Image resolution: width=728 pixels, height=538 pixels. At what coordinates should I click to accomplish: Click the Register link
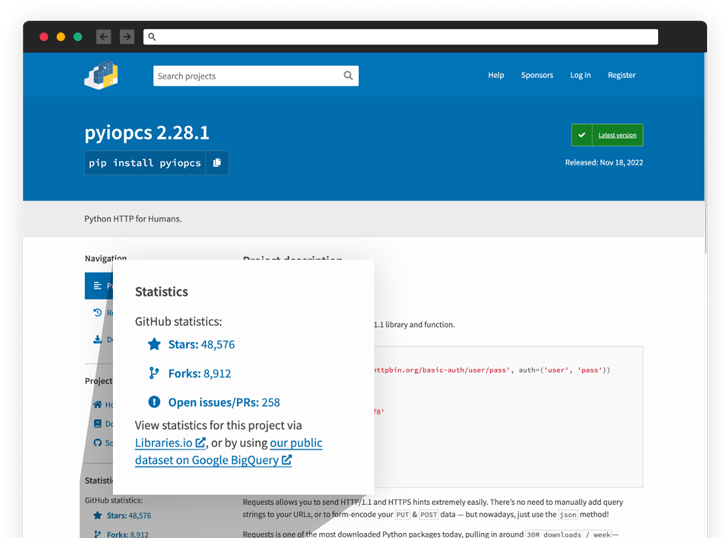point(621,75)
